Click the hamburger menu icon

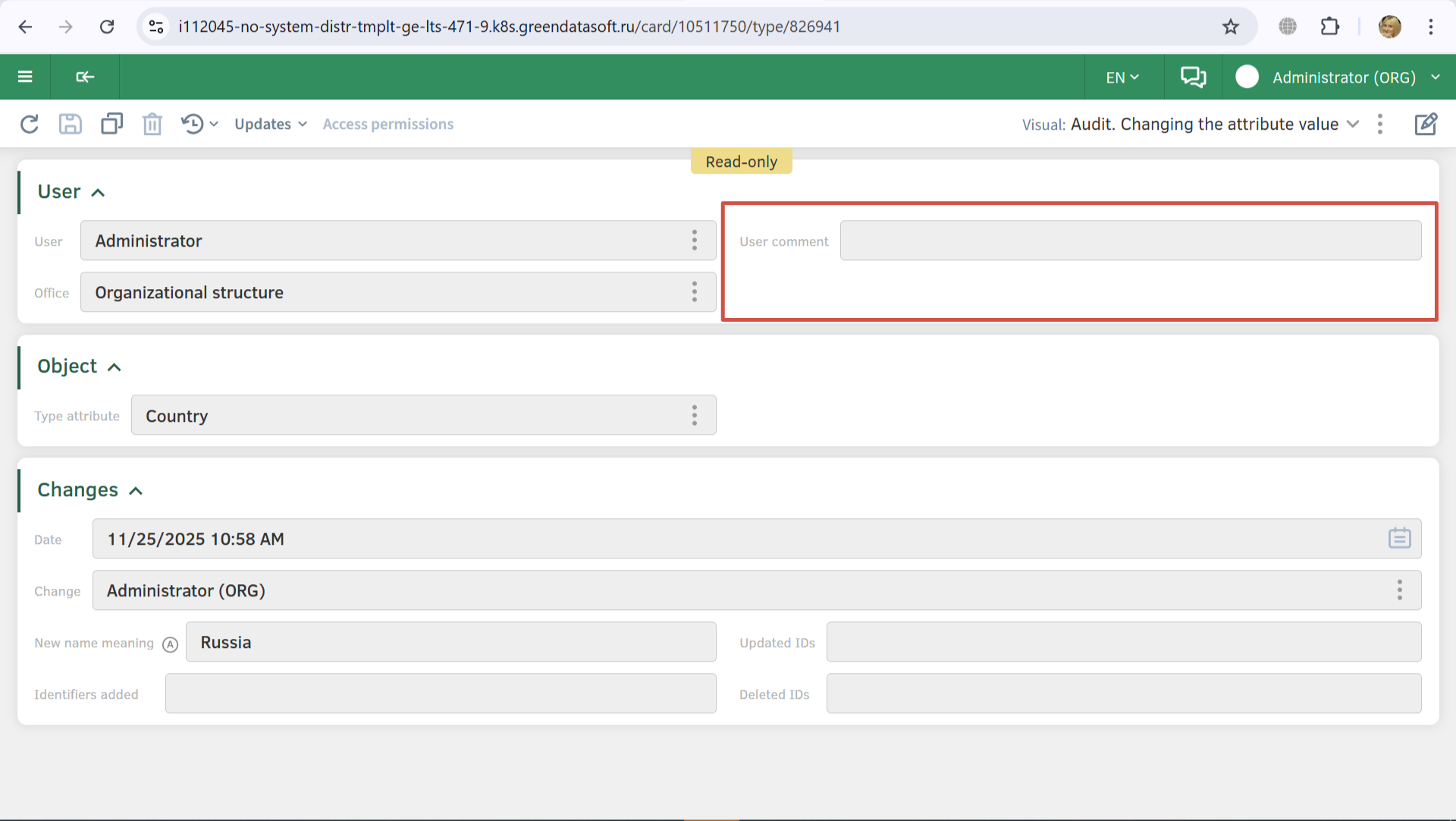[25, 77]
